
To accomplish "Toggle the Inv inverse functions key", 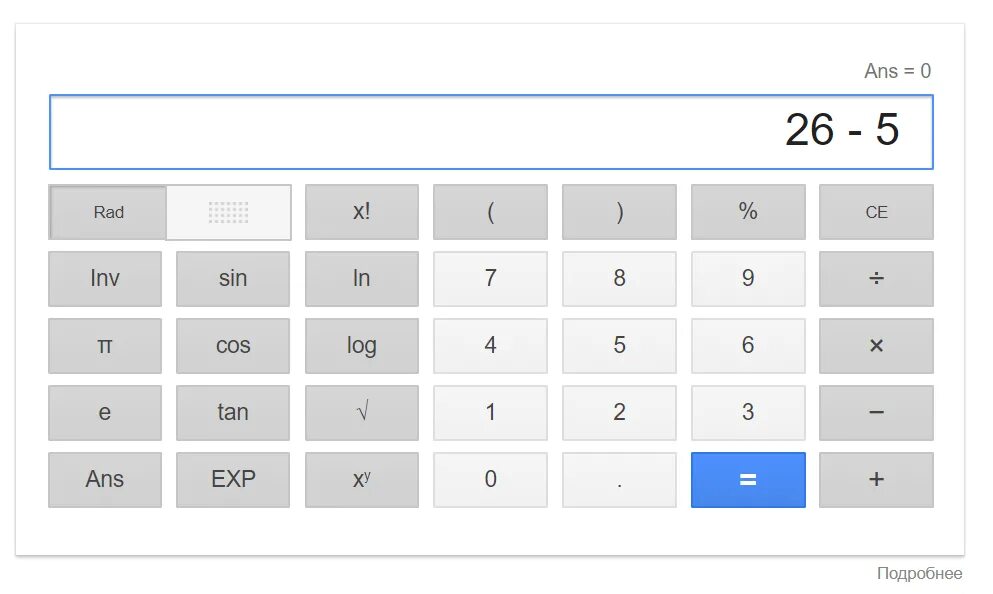I will 105,279.
